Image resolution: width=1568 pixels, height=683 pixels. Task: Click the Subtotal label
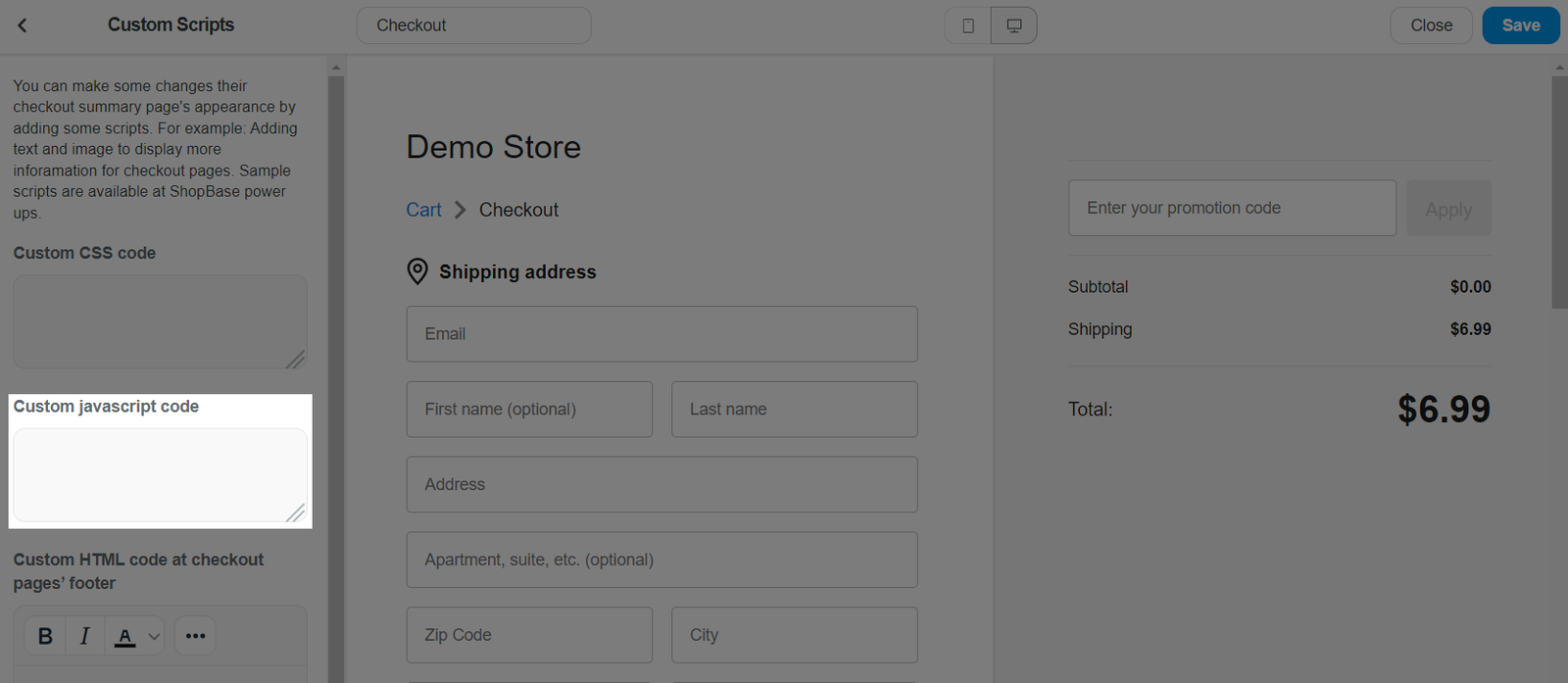tap(1098, 287)
